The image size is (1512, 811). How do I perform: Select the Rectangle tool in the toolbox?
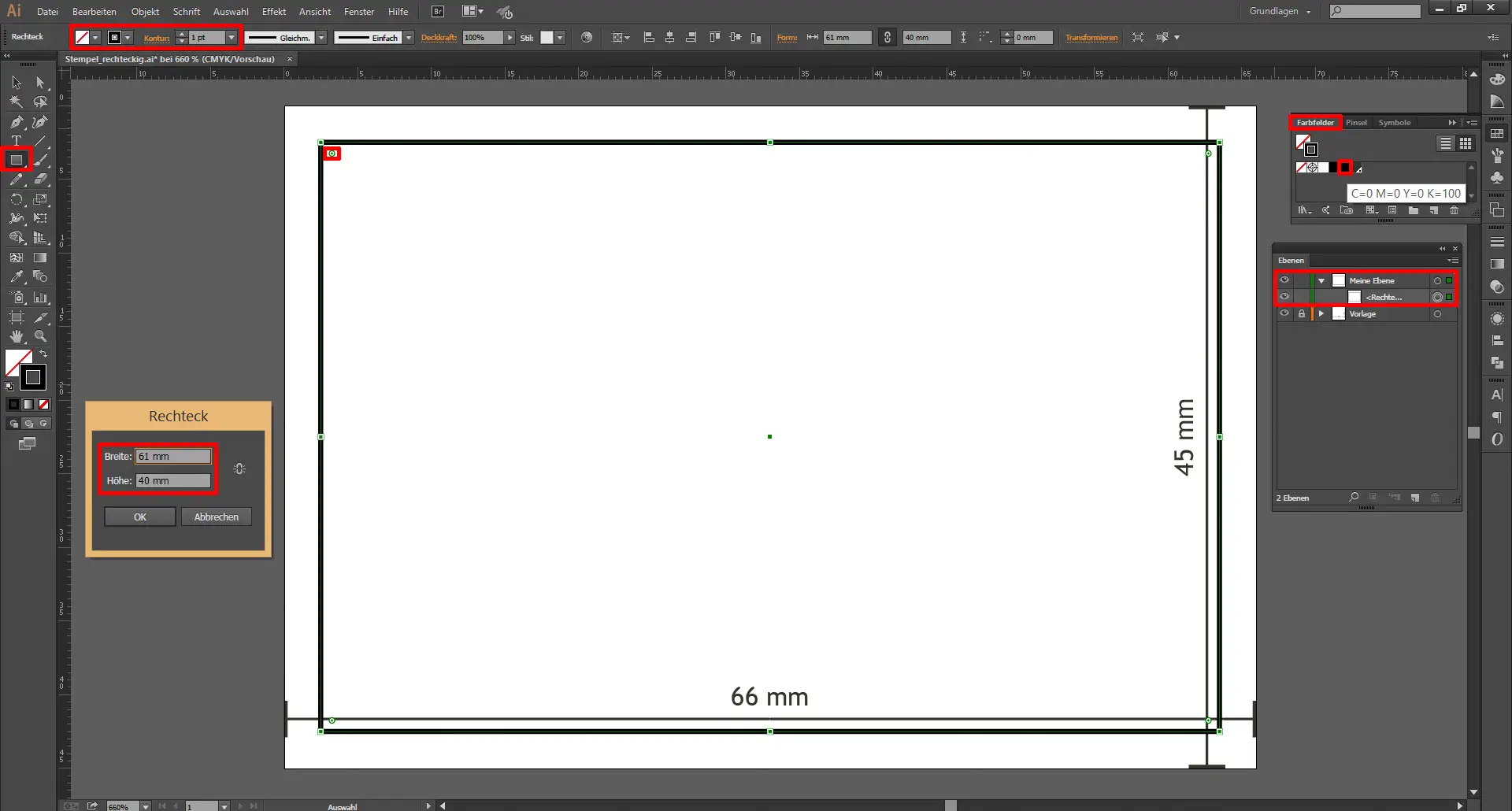click(16, 160)
